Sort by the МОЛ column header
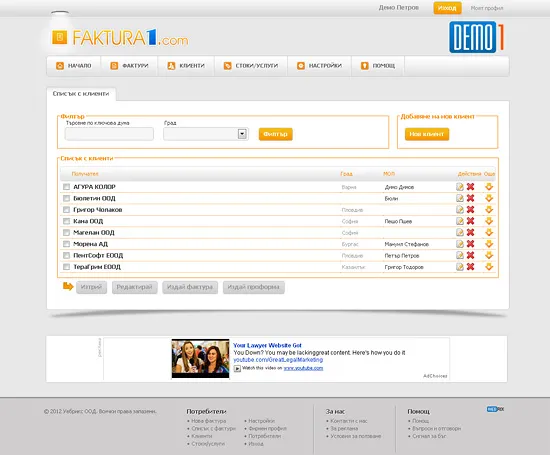550x455 pixels. click(389, 174)
